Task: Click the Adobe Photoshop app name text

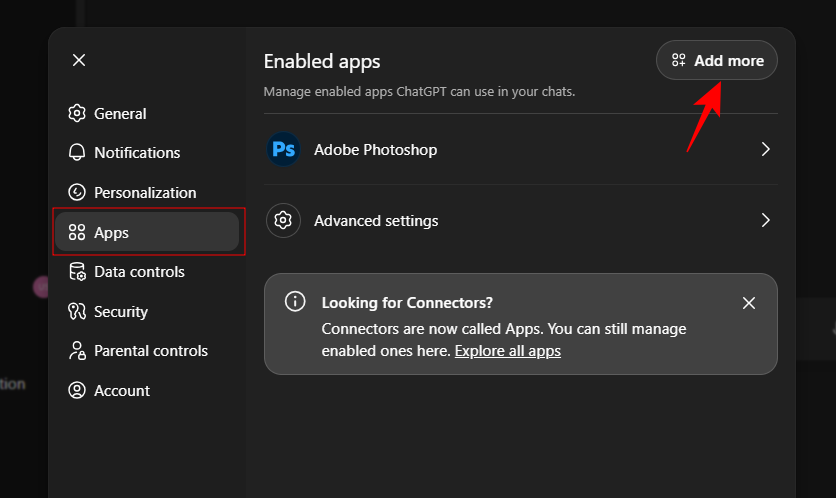Action: (375, 150)
